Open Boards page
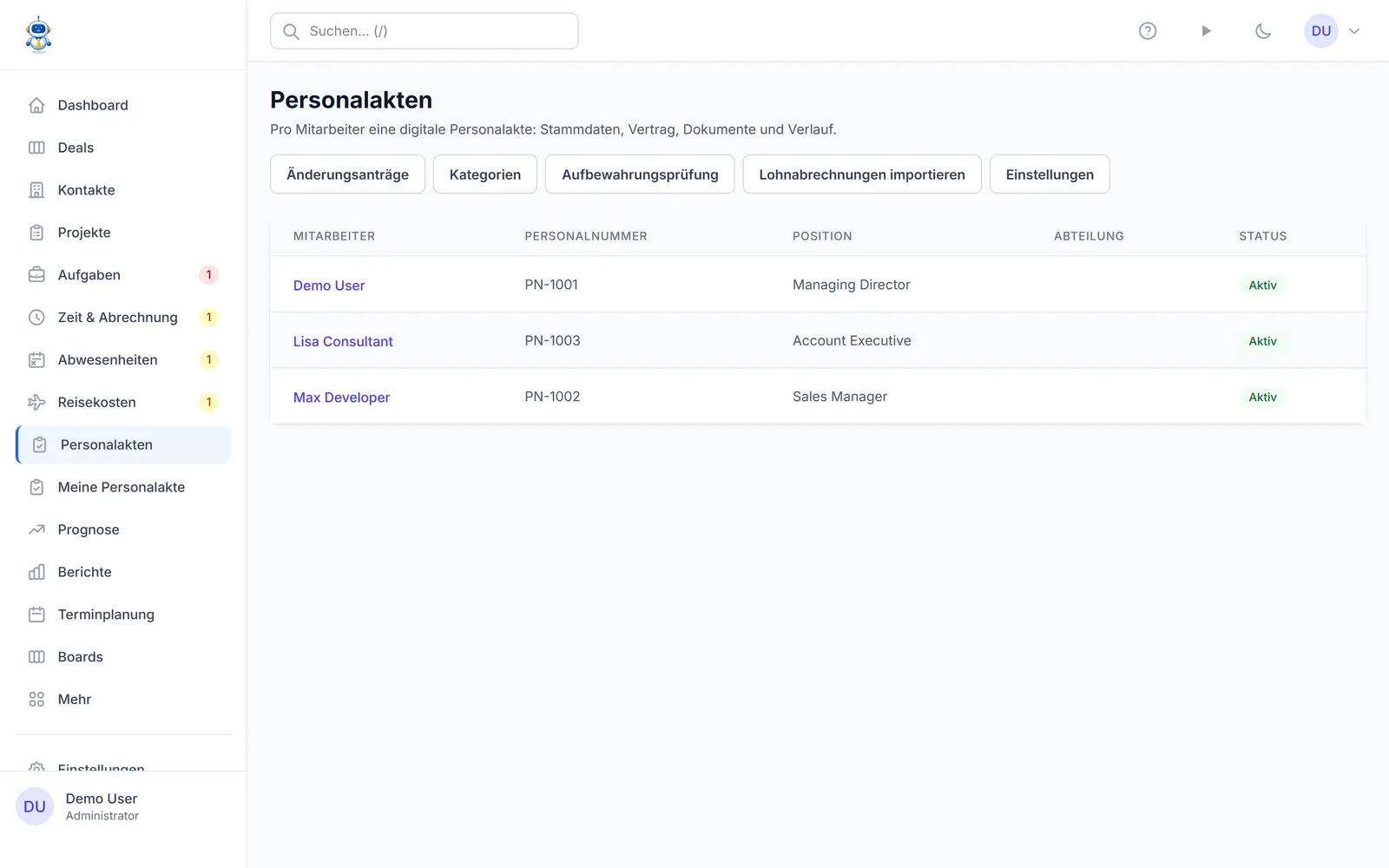The image size is (1389, 868). 123,657
